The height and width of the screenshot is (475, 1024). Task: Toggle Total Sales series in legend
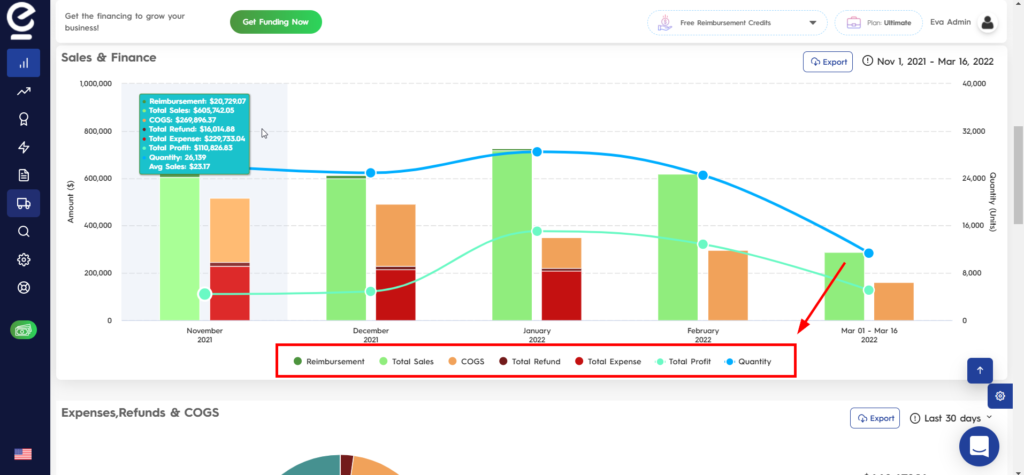(x=406, y=361)
